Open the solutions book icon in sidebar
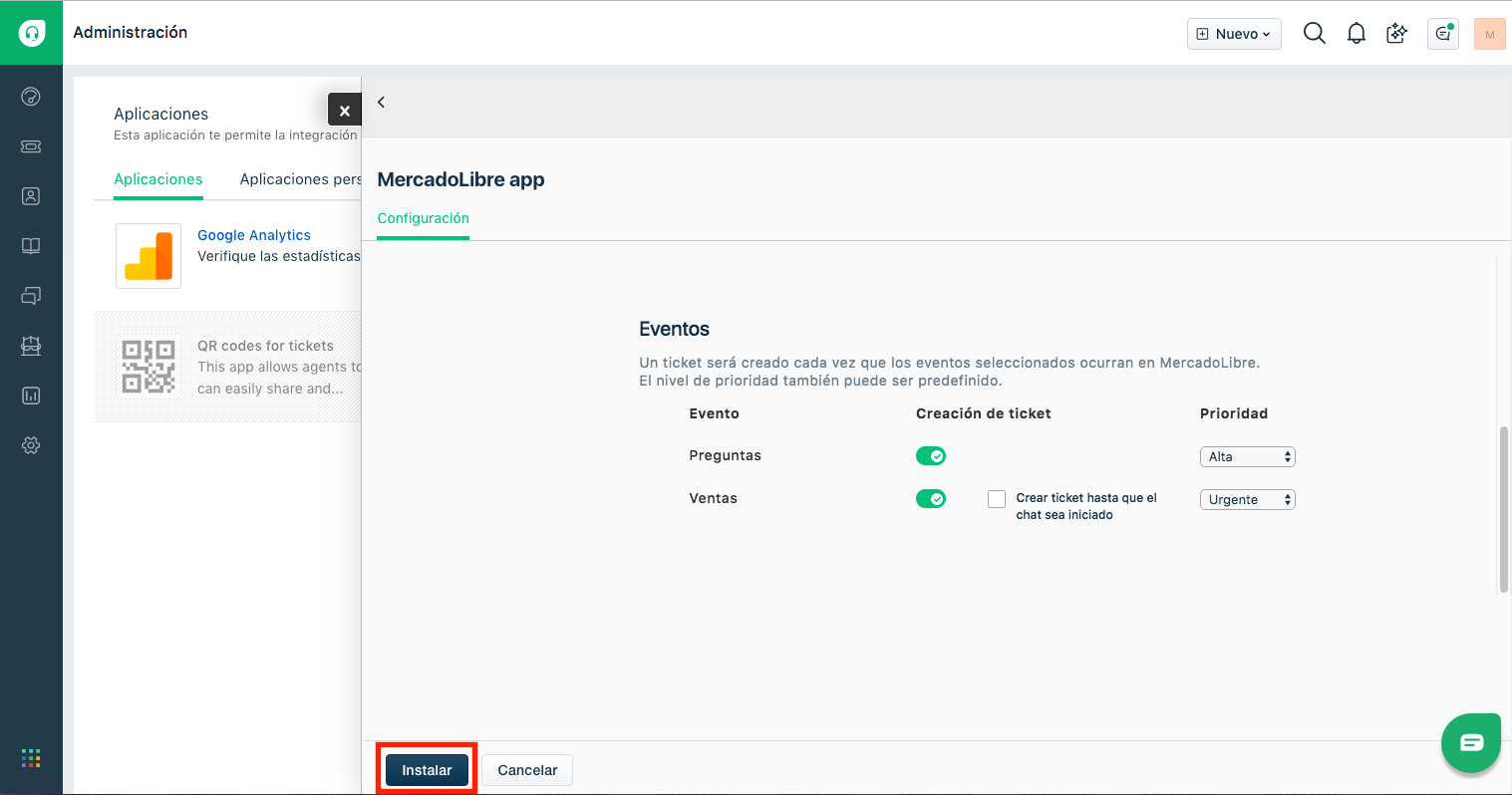 click(31, 246)
